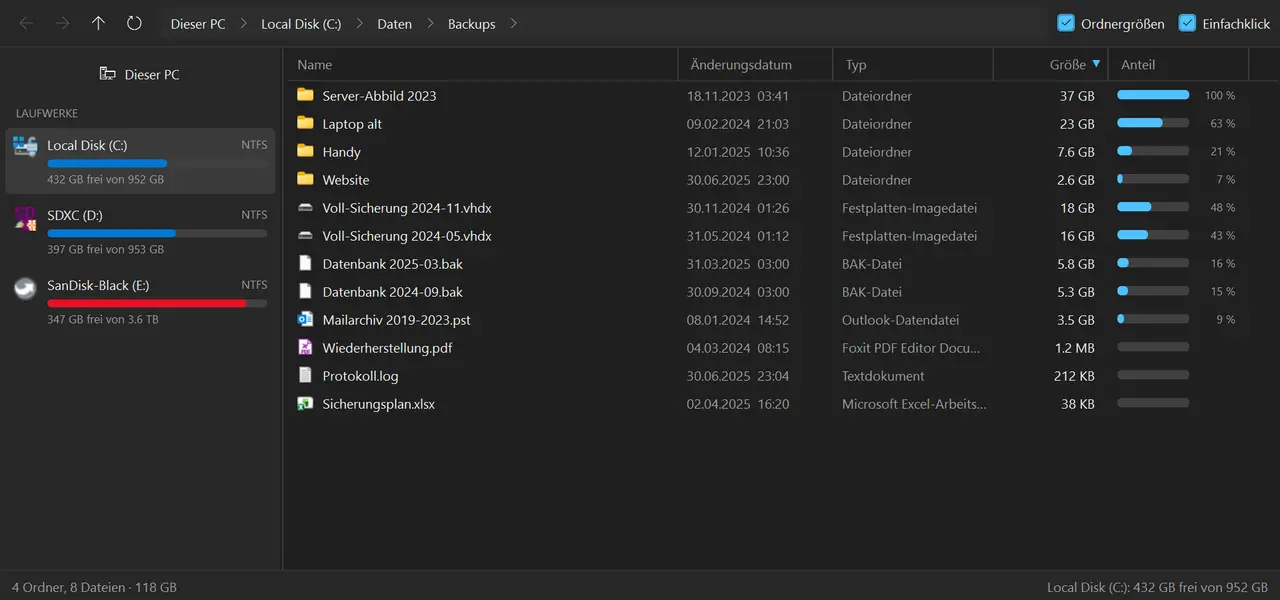Jump to Daten in the breadcrumb
The height and width of the screenshot is (600, 1280).
pos(394,24)
